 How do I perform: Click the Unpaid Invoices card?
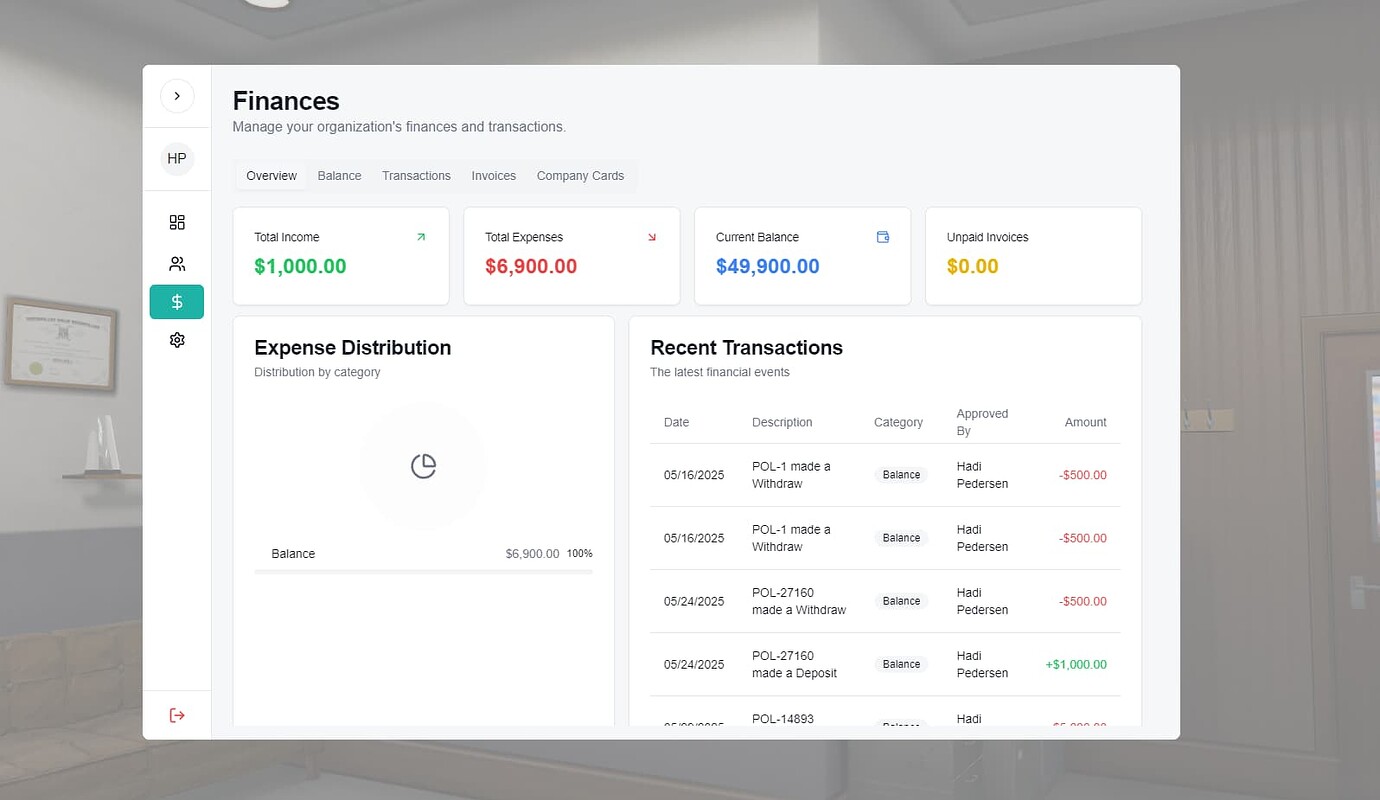[1033, 256]
